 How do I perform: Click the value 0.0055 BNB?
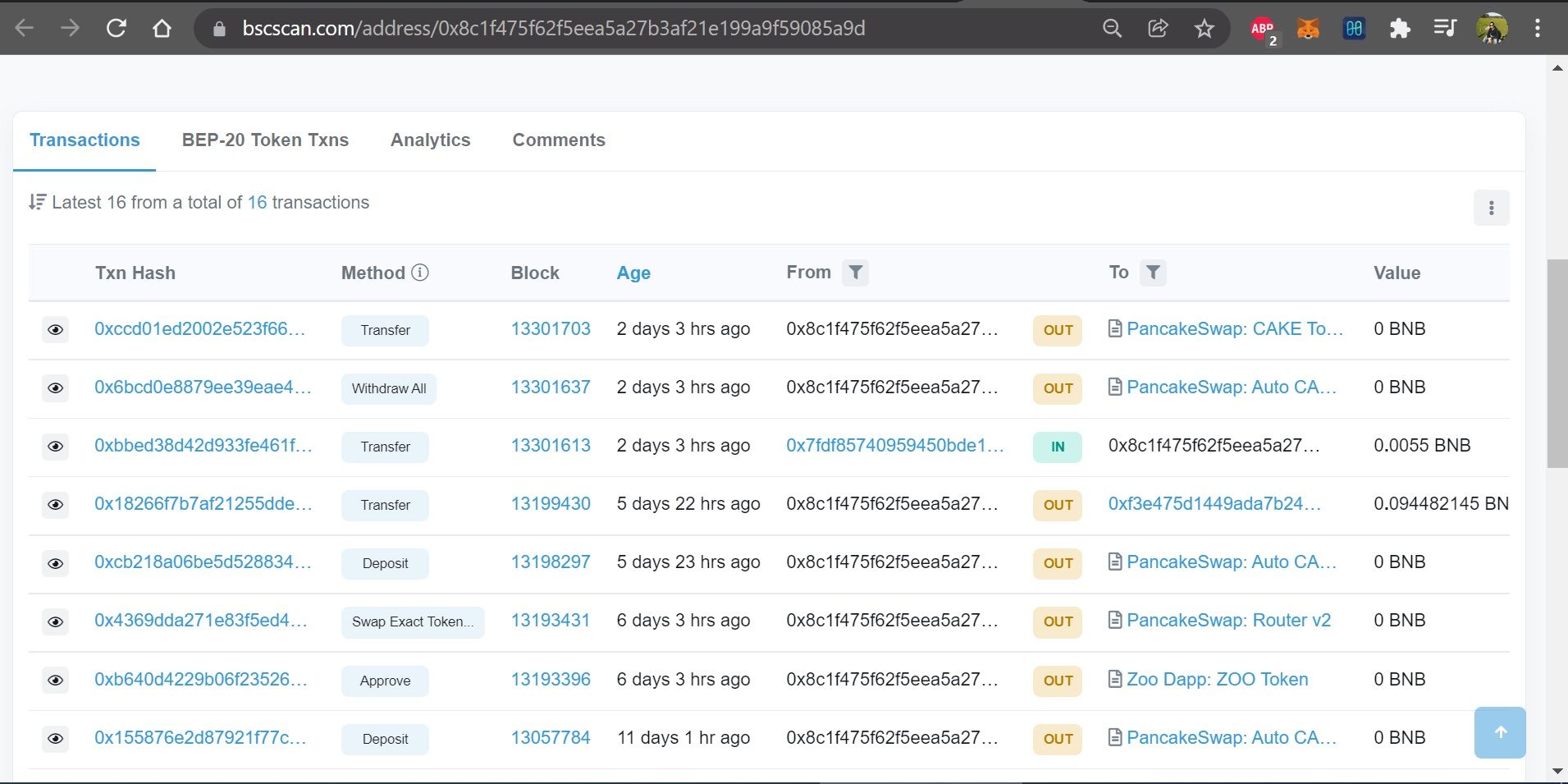1422,446
